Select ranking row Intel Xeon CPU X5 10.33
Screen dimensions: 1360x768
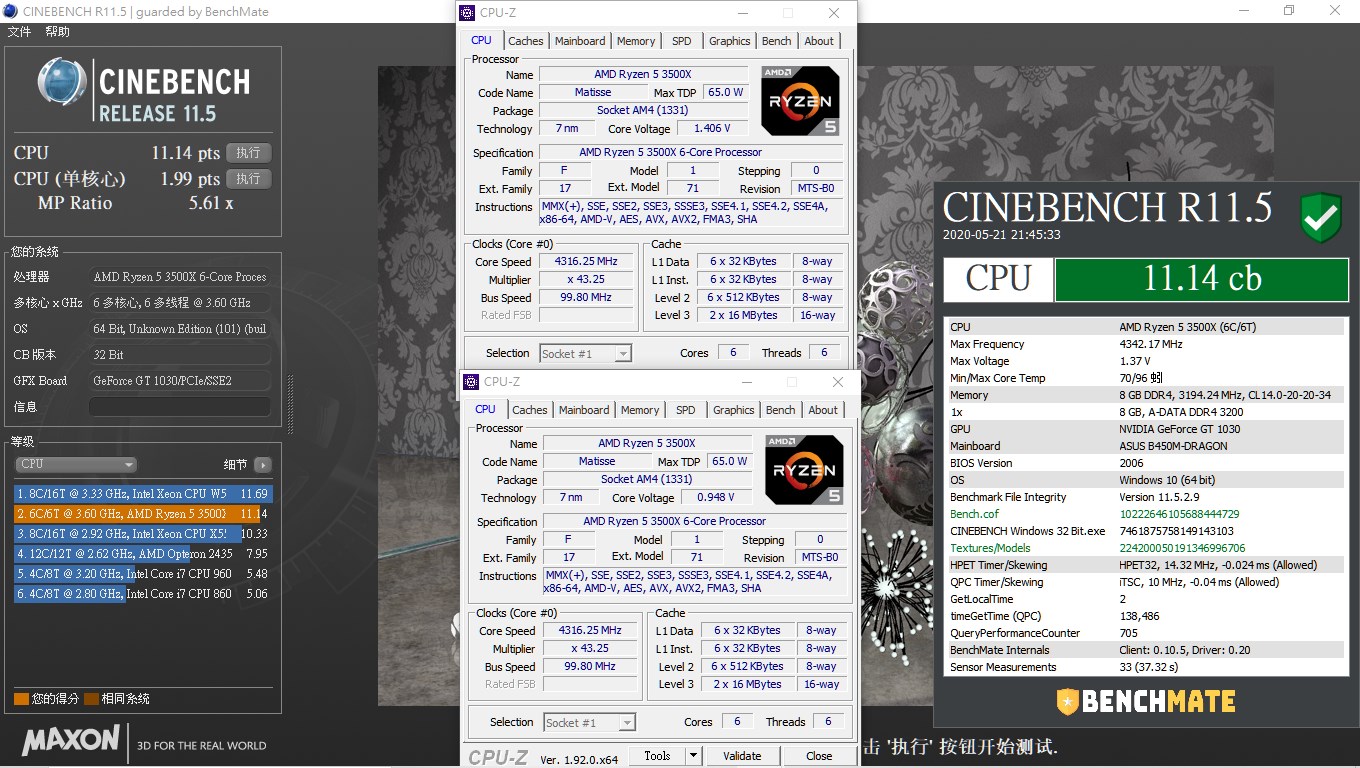click(x=143, y=534)
